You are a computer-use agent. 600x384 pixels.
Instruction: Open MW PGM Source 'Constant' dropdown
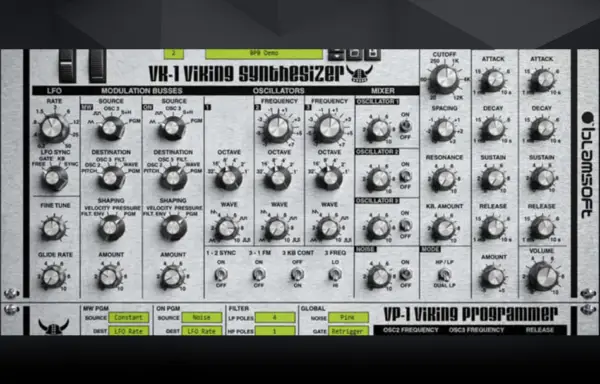coord(129,317)
